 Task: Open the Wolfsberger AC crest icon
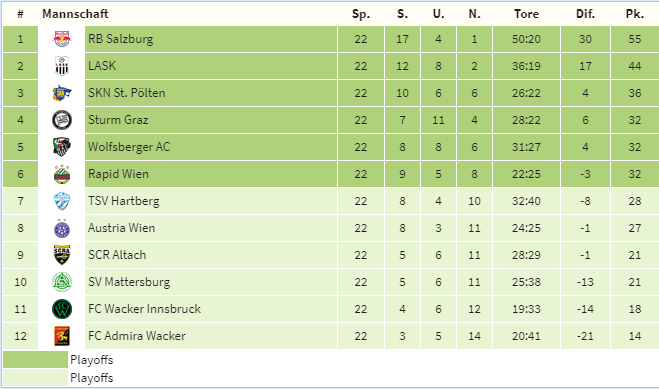pyautogui.click(x=62, y=147)
